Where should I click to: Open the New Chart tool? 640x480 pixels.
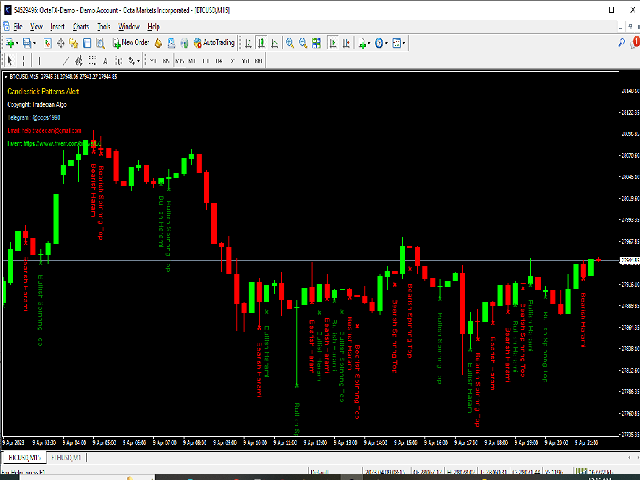click(10, 43)
